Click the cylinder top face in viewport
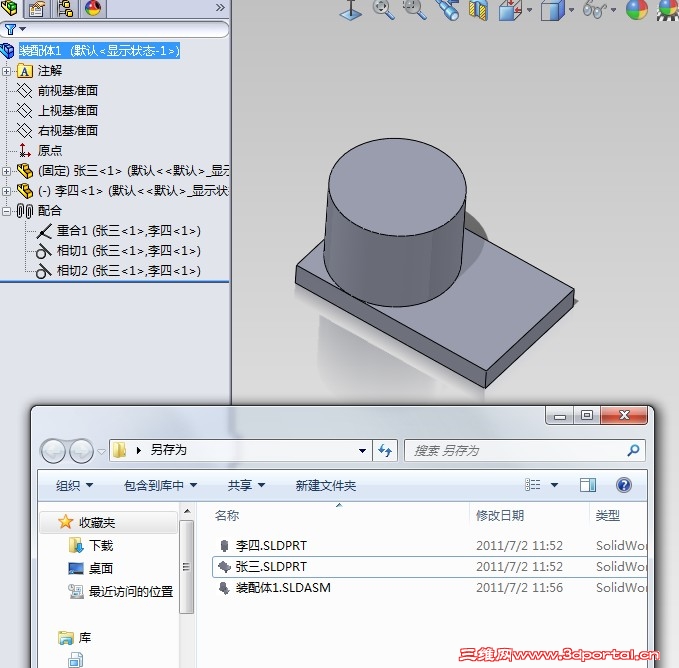The height and width of the screenshot is (668, 679). pos(397,187)
